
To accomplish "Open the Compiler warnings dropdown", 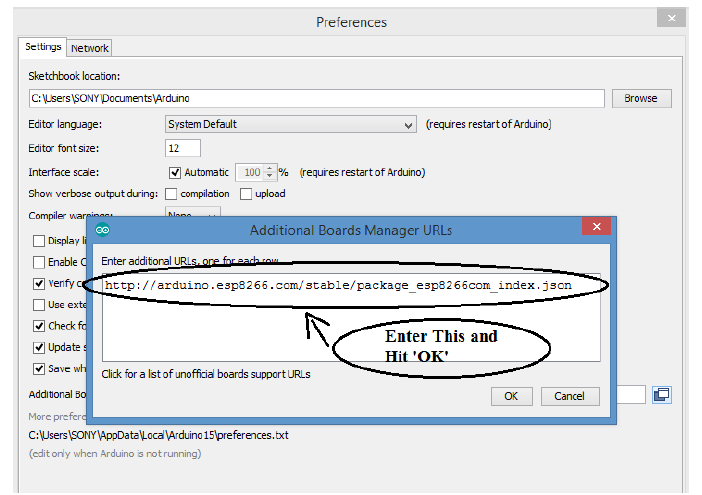I will pyautogui.click(x=193, y=212).
